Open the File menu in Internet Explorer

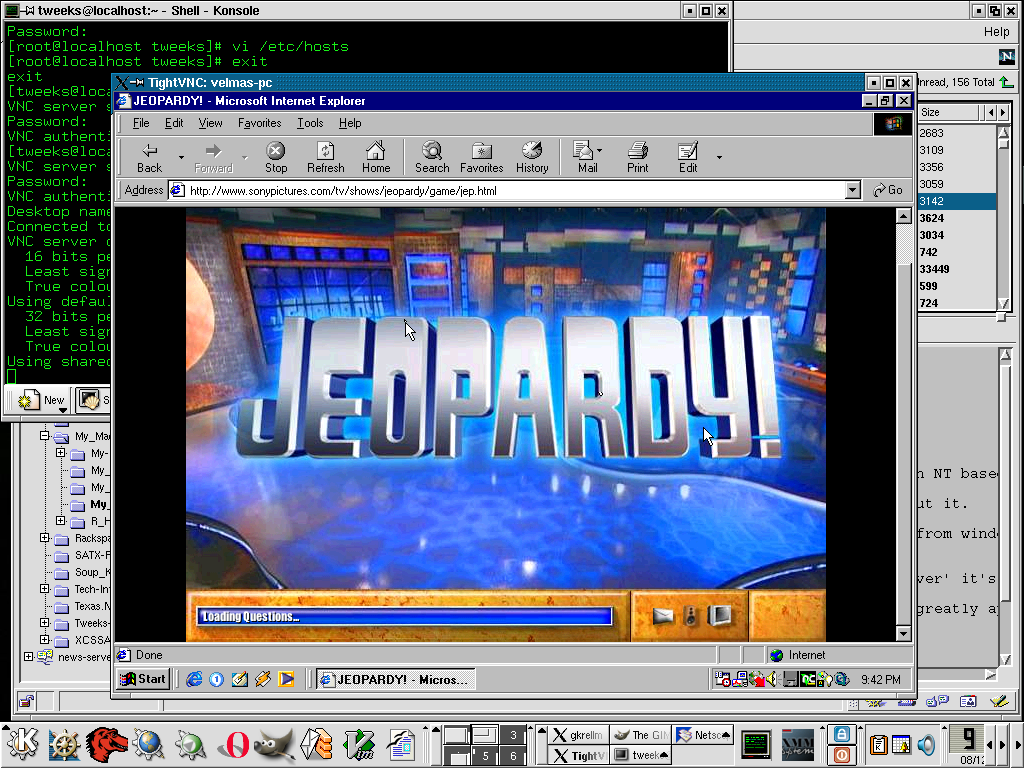[x=141, y=123]
